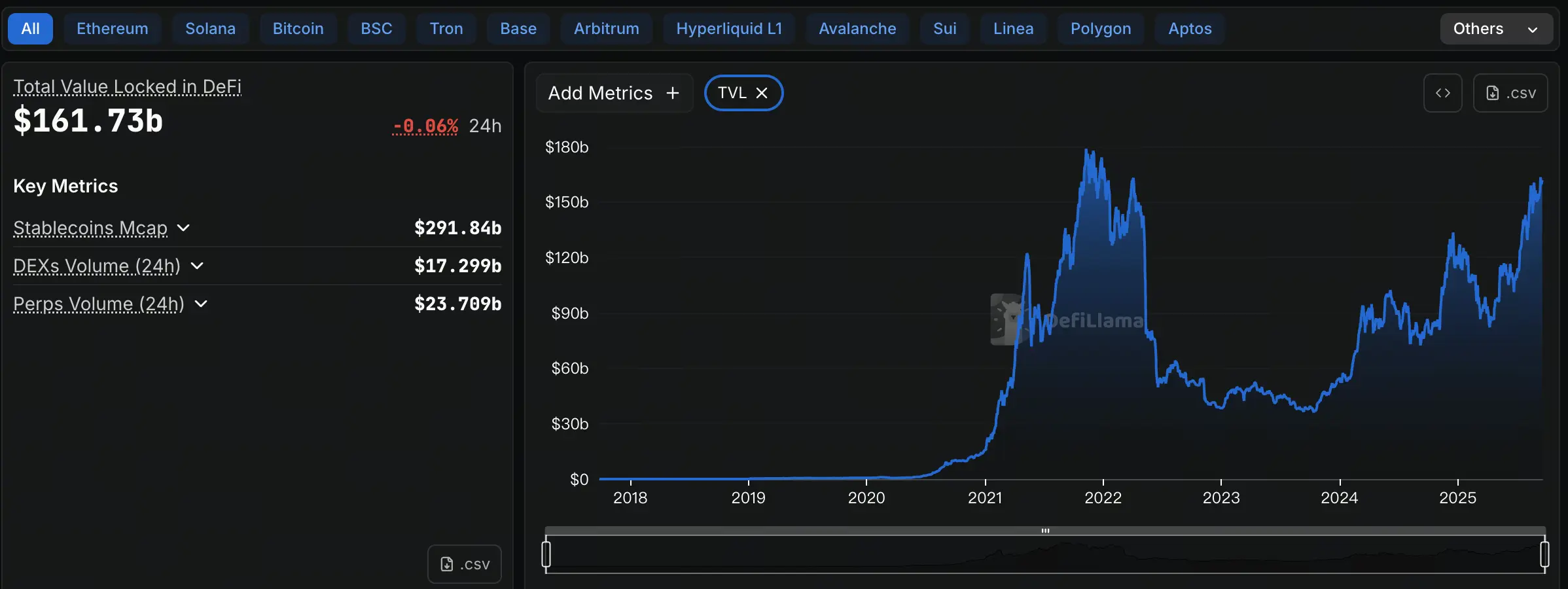The width and height of the screenshot is (1568, 589).
Task: Click the $291.84b stablecoins value
Action: pyautogui.click(x=458, y=228)
